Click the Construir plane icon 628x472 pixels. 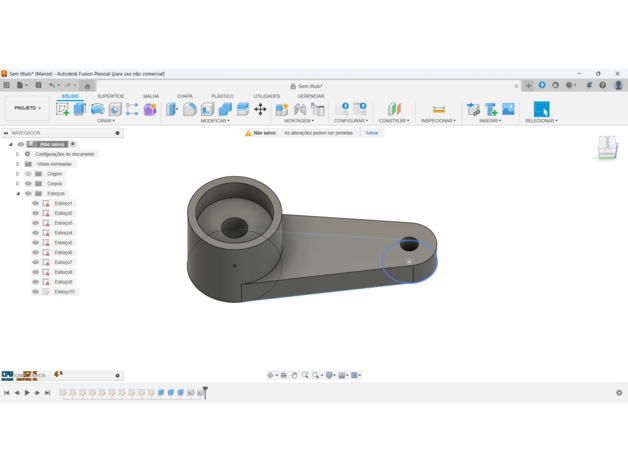coord(394,109)
